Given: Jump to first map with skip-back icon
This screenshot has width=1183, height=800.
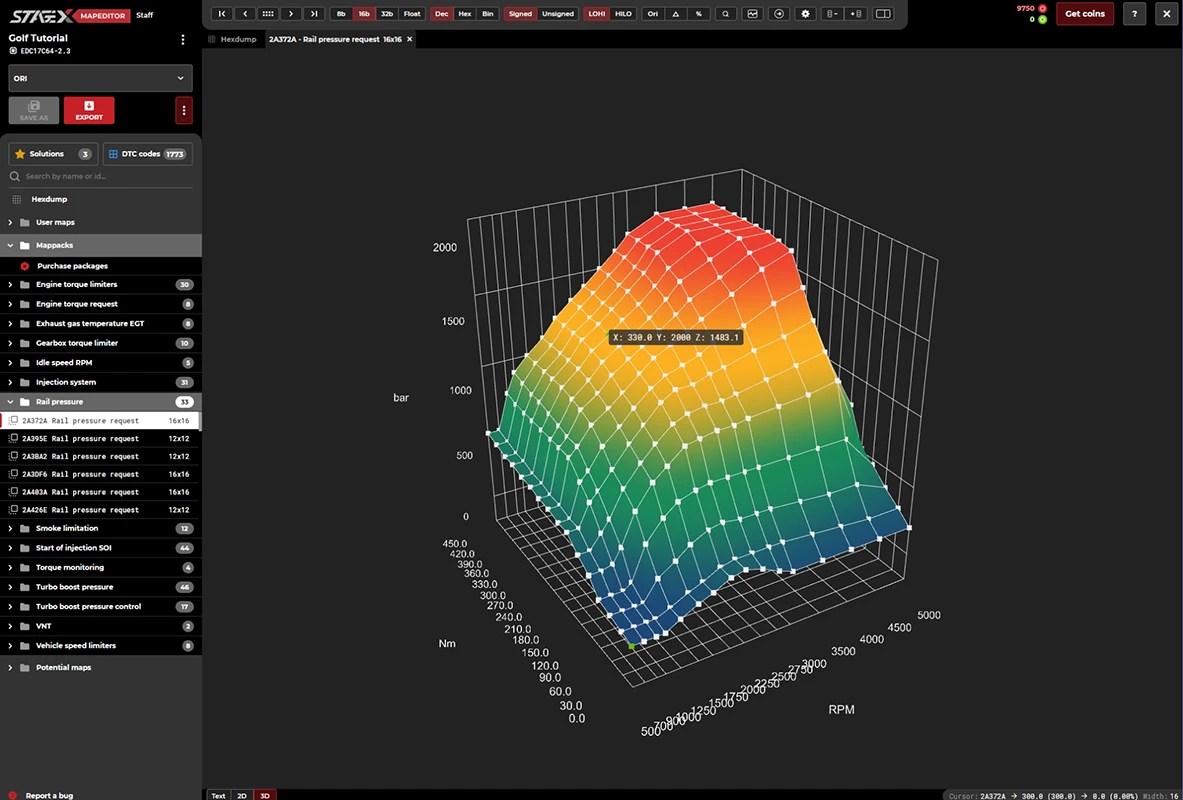Looking at the screenshot, I should pos(222,14).
